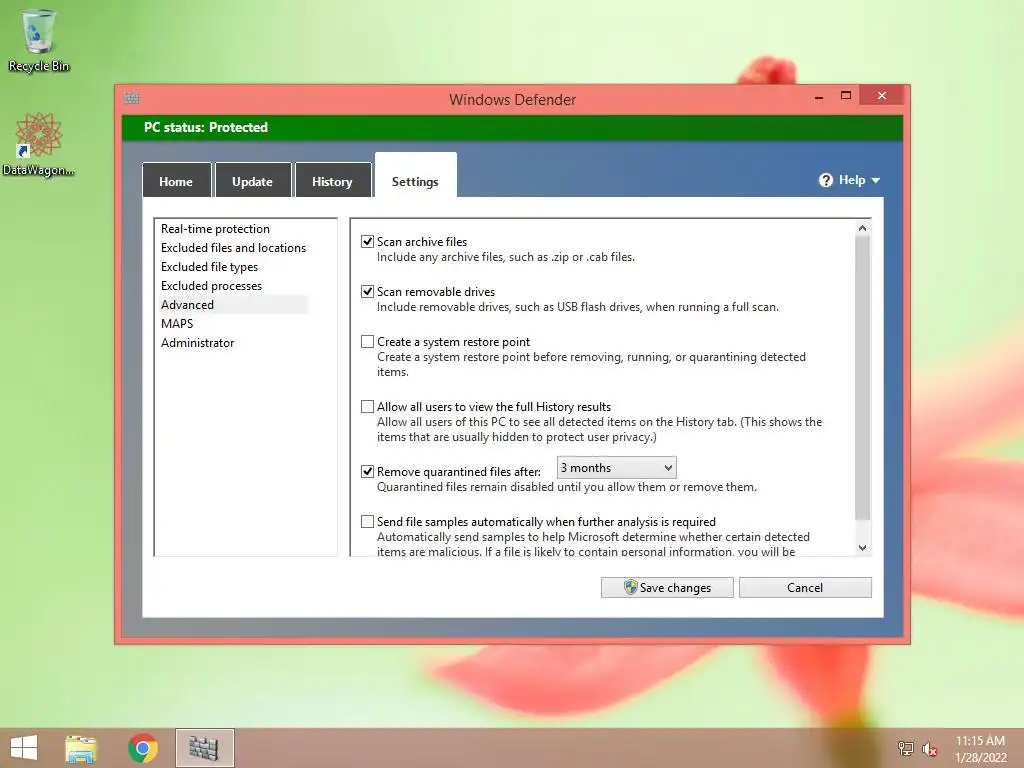Select the MAPS settings category
Viewport: 1024px width, 768px height.
coord(177,323)
